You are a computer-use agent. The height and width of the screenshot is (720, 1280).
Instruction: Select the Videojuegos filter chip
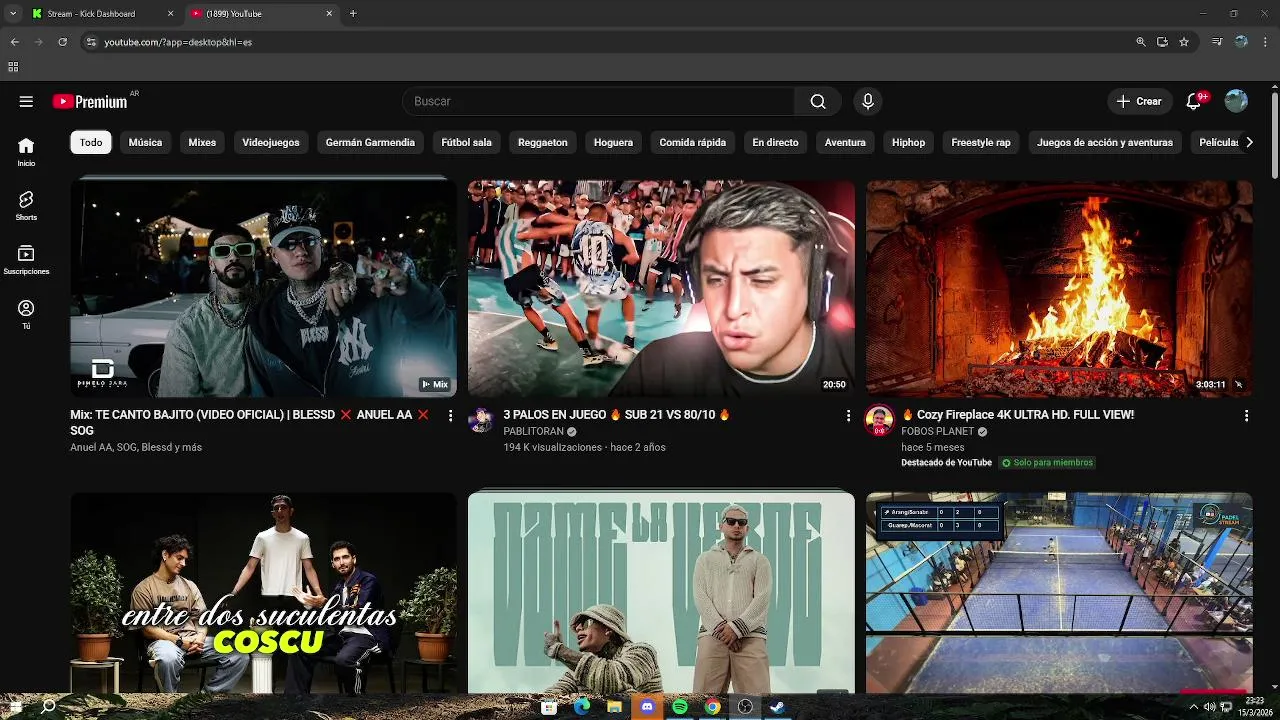click(x=271, y=142)
